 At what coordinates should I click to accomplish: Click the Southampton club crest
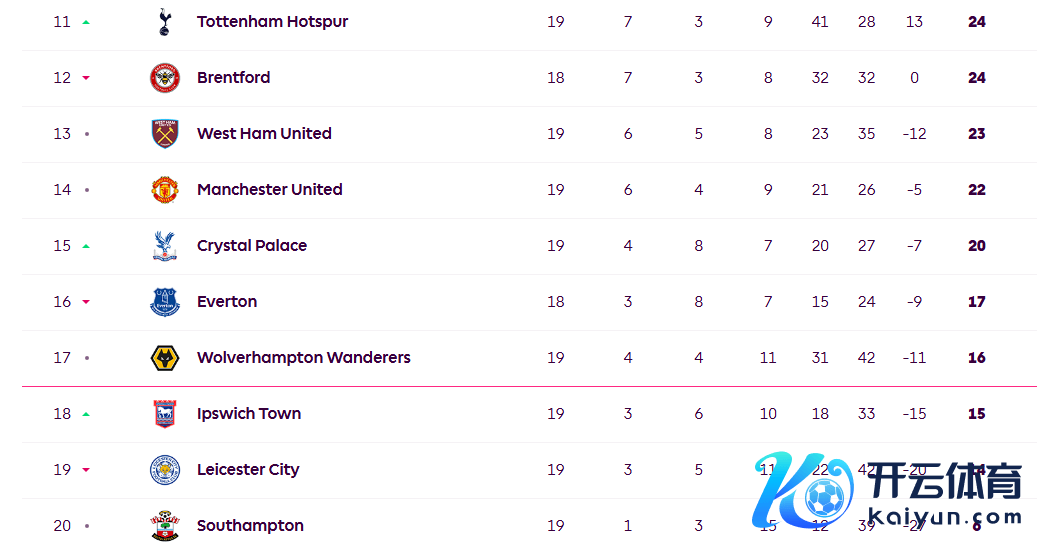click(165, 525)
